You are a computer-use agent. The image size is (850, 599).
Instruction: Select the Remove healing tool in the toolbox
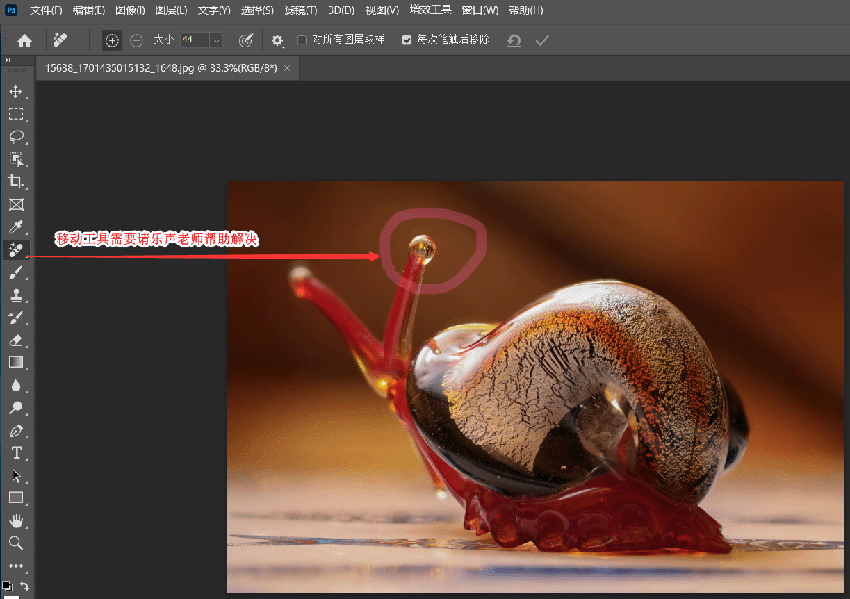[x=16, y=249]
